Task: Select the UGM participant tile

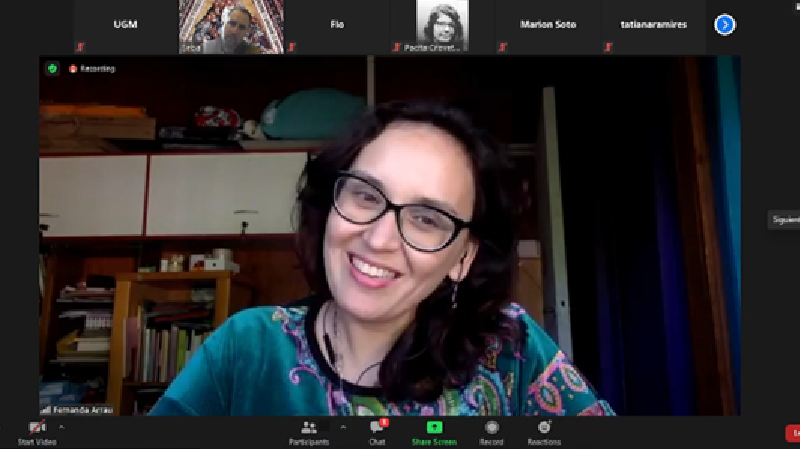Action: point(125,27)
